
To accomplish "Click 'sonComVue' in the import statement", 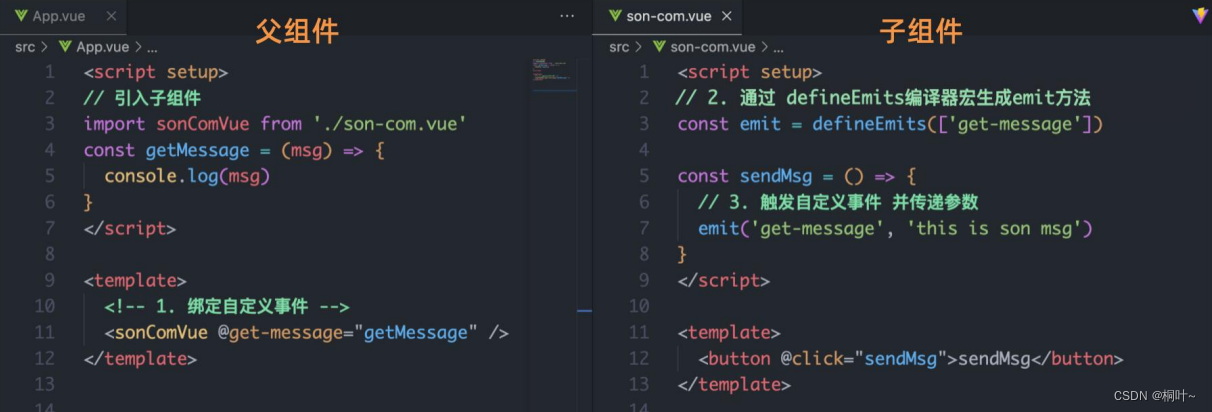I will pos(203,124).
